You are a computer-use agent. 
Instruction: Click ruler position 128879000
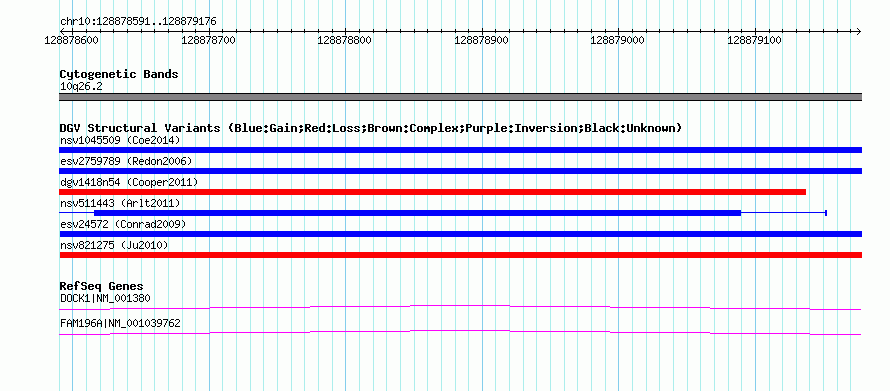point(618,41)
